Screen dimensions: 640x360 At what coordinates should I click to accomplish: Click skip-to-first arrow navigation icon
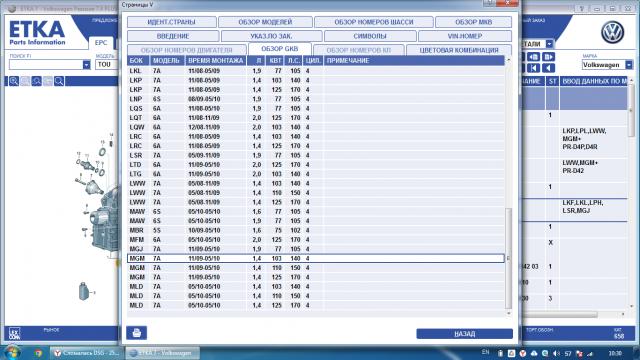[x=533, y=68]
